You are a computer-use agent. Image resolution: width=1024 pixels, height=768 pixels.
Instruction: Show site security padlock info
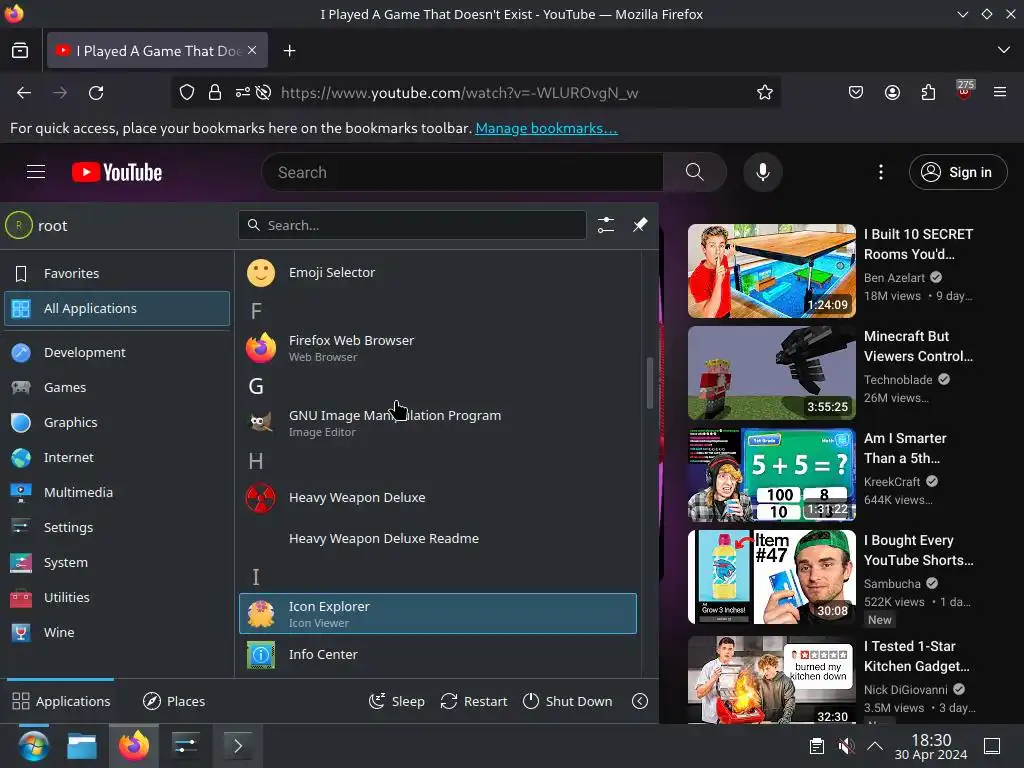point(215,93)
